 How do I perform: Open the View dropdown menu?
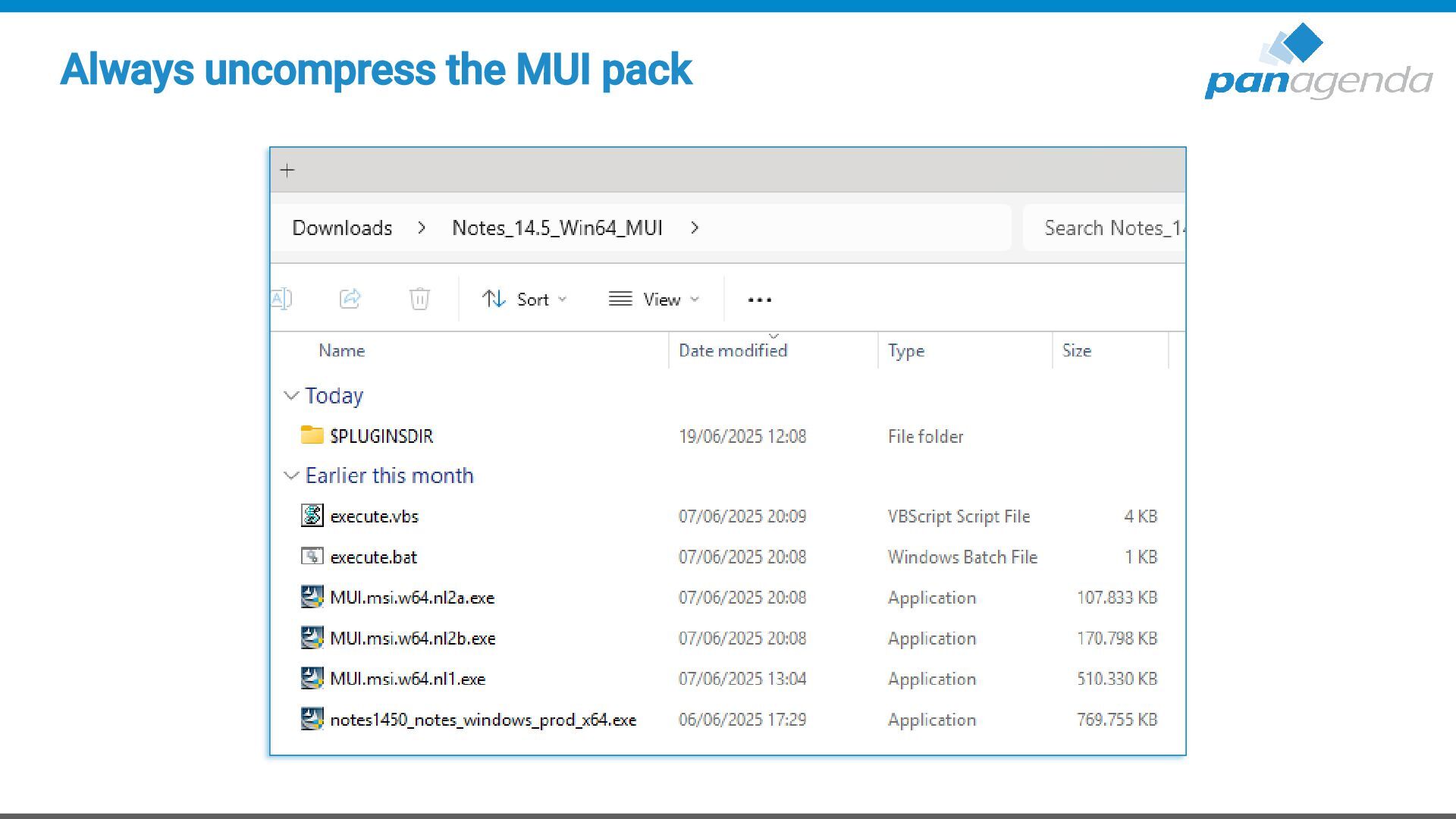click(x=654, y=300)
